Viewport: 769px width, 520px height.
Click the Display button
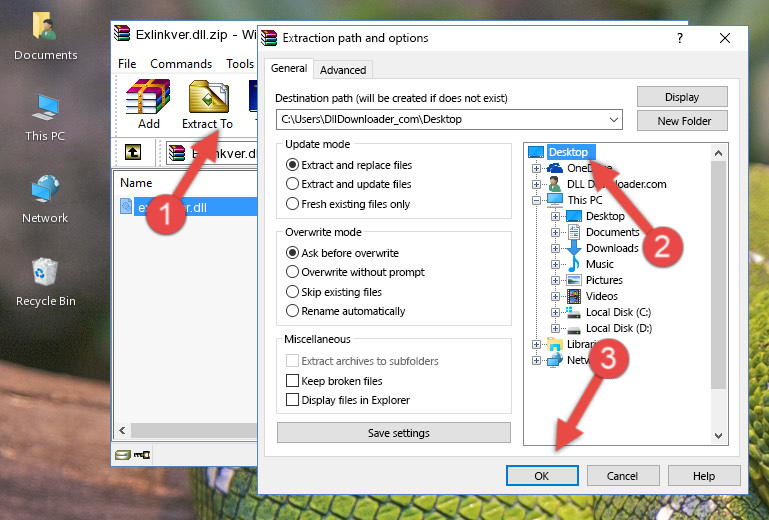682,97
